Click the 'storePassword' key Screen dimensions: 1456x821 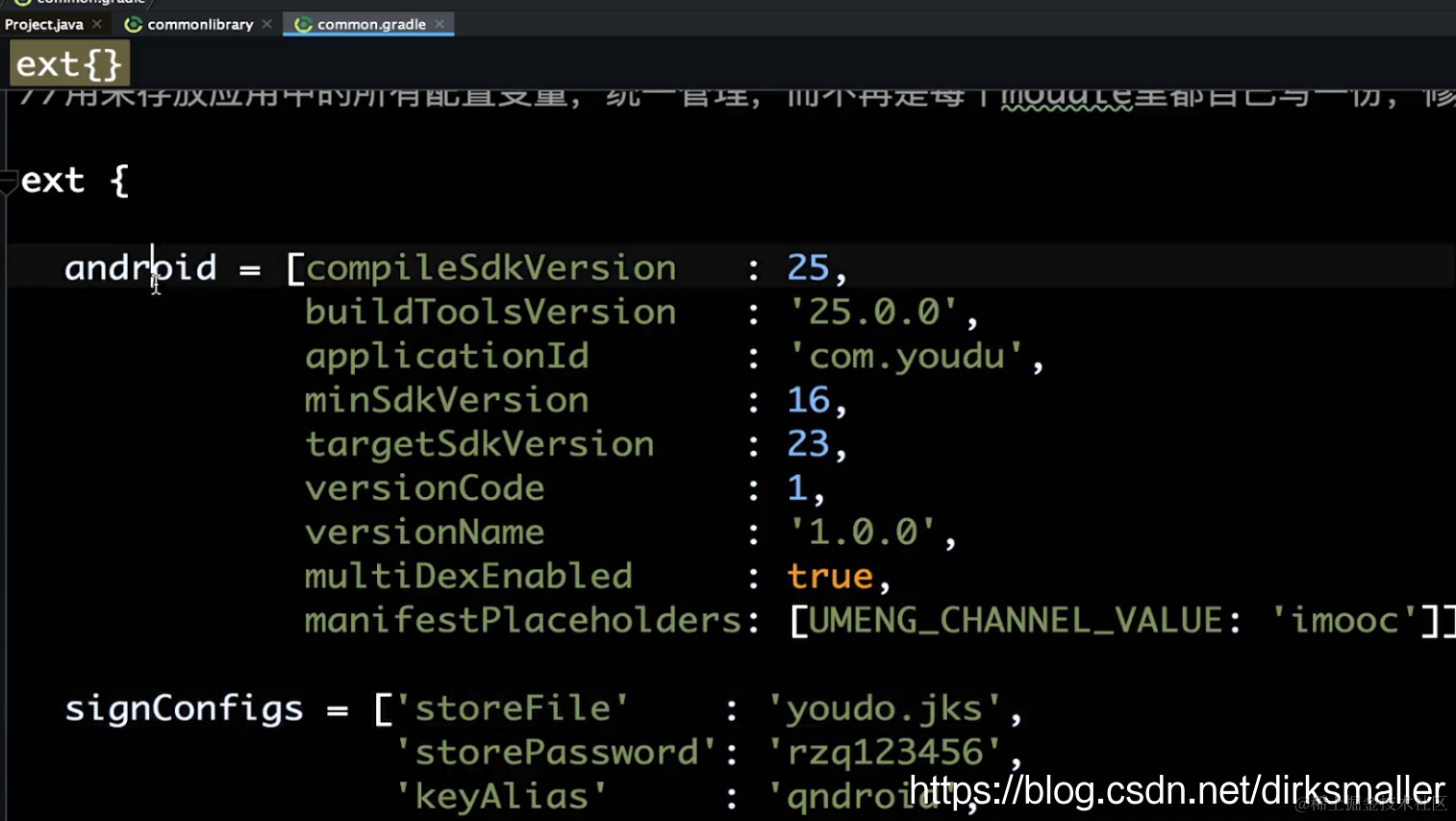556,752
